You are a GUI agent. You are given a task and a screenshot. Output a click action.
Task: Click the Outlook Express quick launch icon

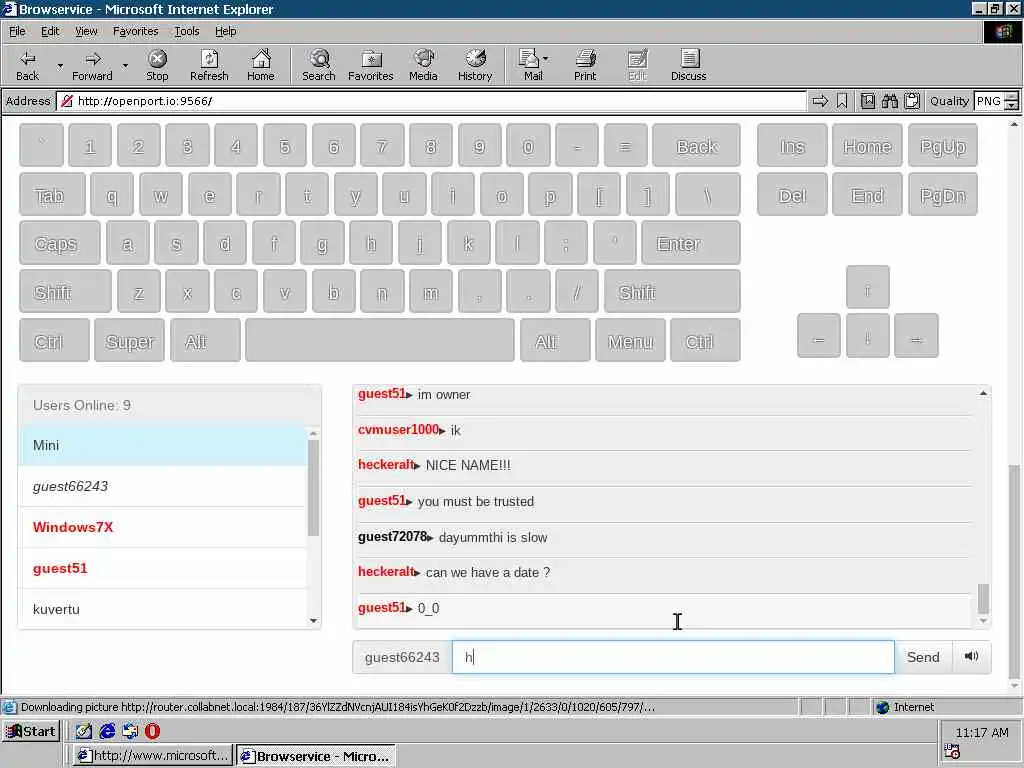point(130,731)
